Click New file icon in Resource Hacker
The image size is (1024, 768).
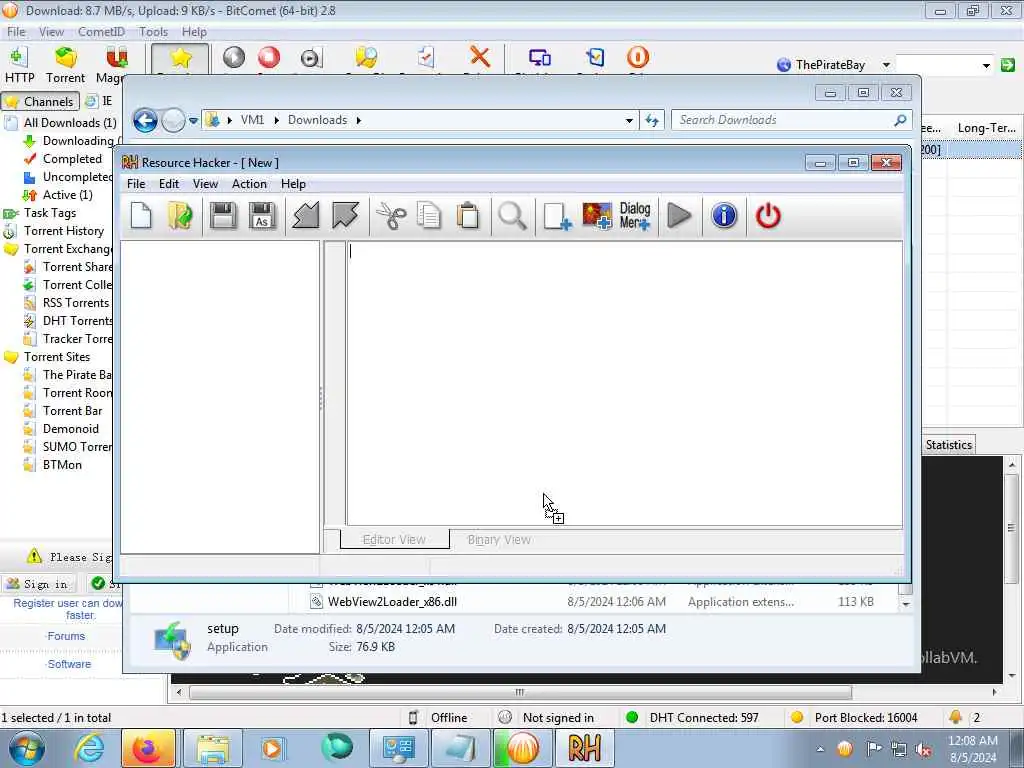pyautogui.click(x=141, y=216)
